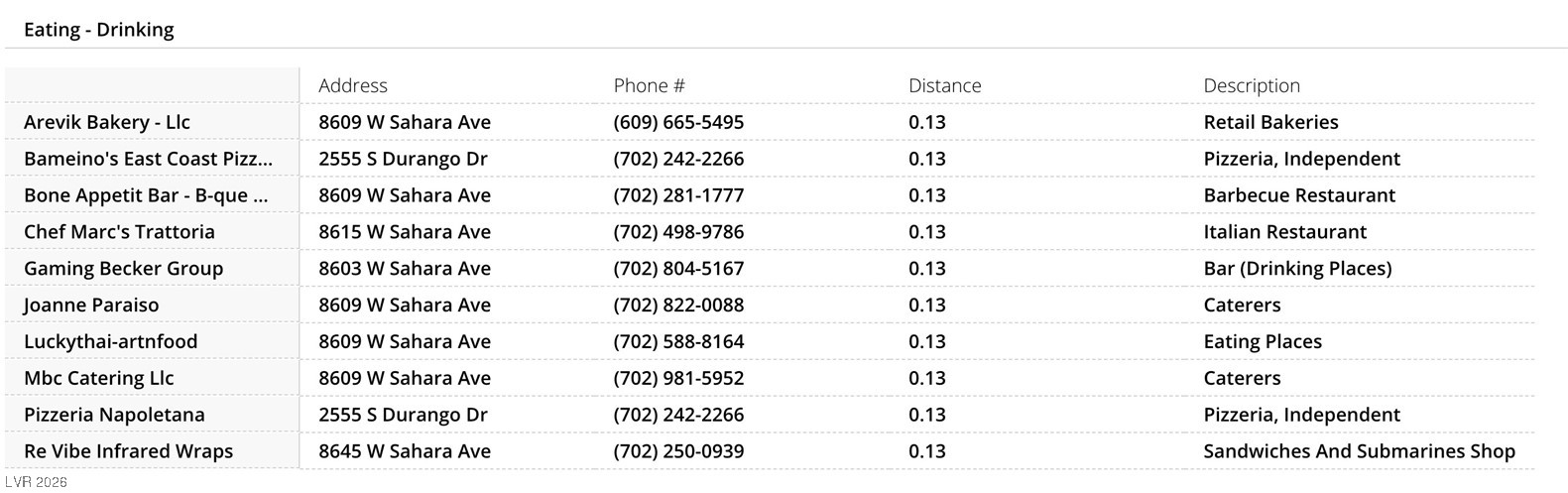
Task: Select Sandwiches And Submarines Shop description
Action: [x=1359, y=451]
